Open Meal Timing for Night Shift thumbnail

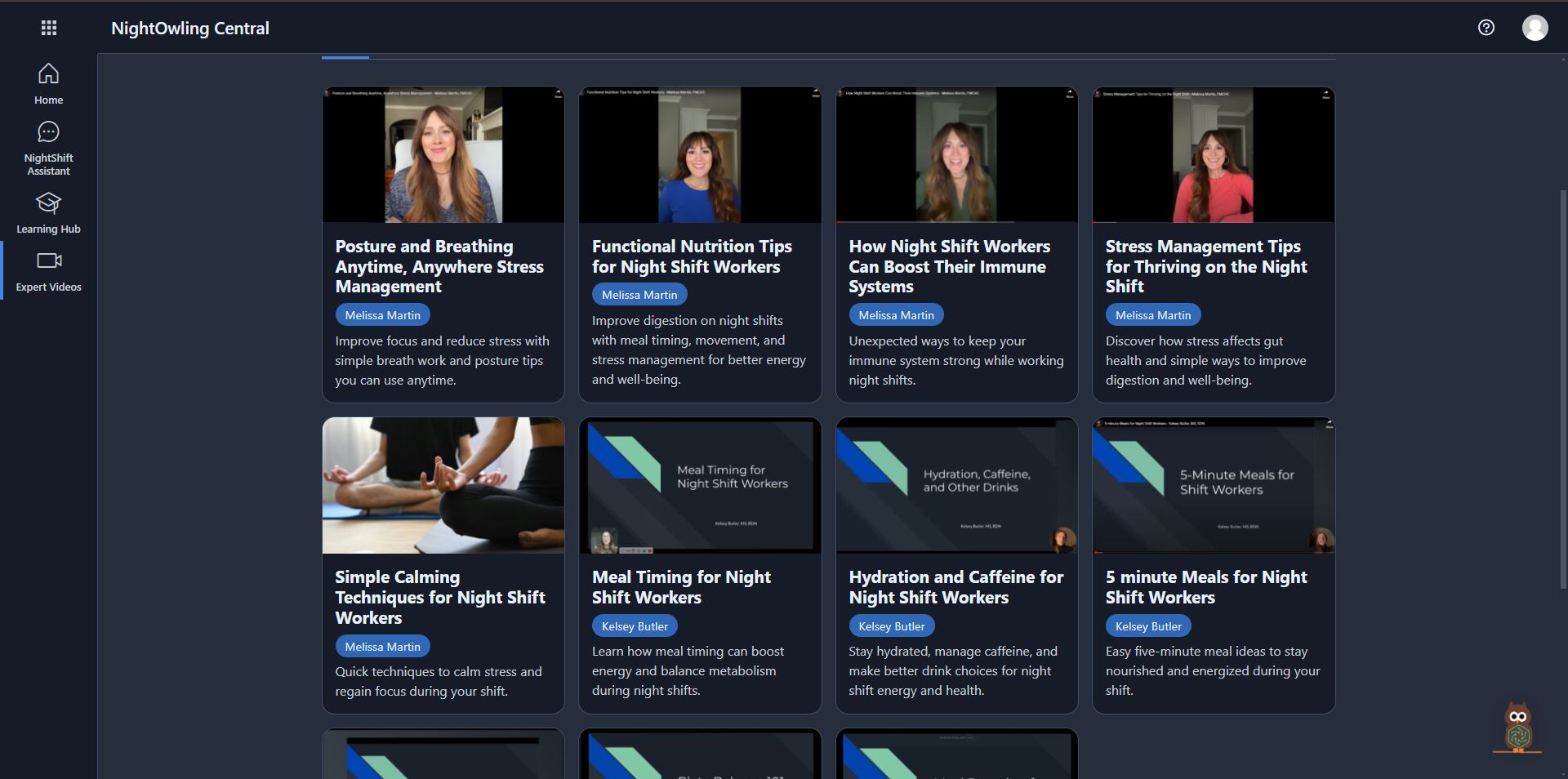coord(700,486)
